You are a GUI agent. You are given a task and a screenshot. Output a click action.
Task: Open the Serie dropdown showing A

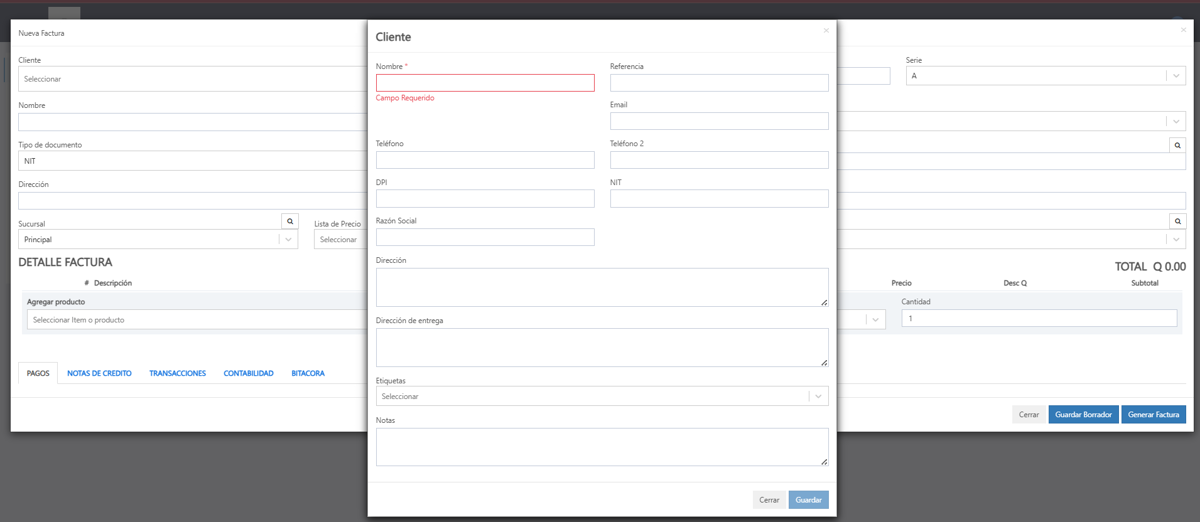pos(1045,76)
